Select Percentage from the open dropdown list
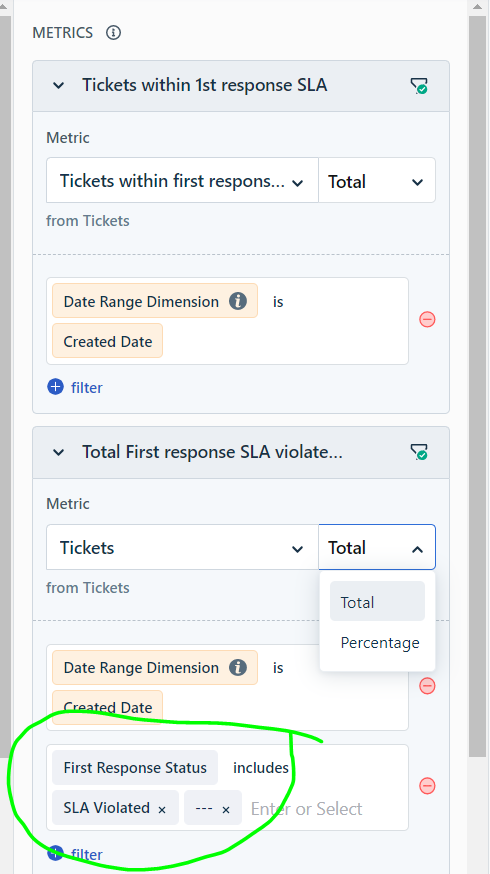This screenshot has height=874, width=490. pyautogui.click(x=380, y=643)
